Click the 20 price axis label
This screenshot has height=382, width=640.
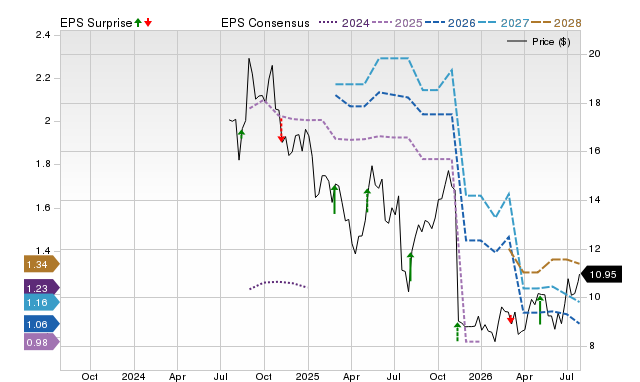pos(594,53)
